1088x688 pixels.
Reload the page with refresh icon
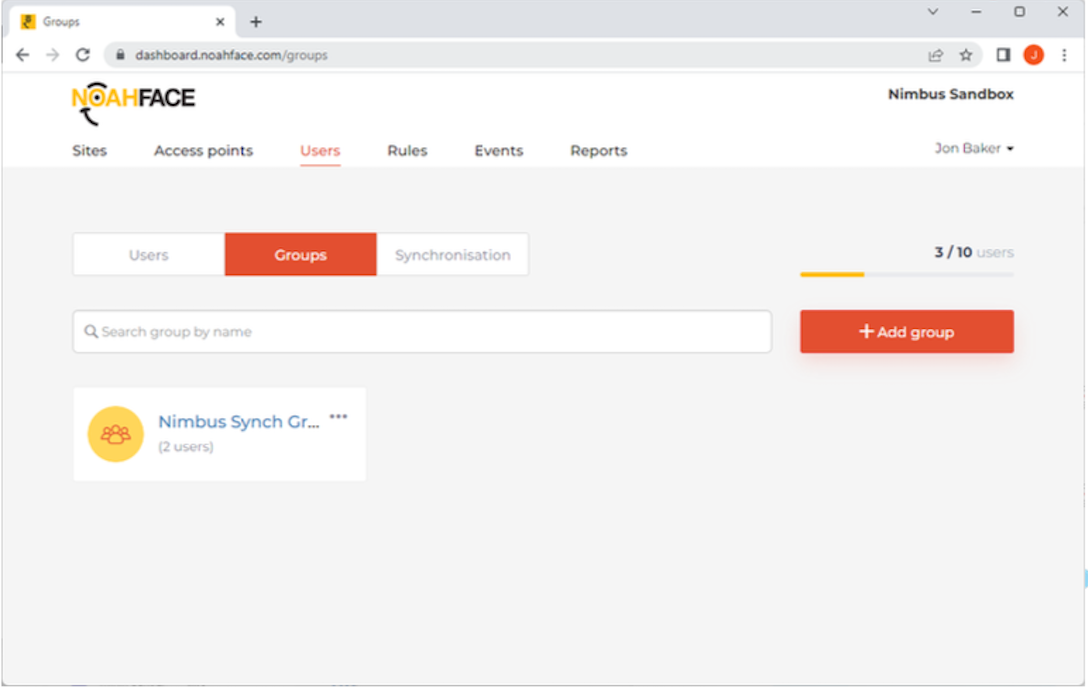(83, 55)
